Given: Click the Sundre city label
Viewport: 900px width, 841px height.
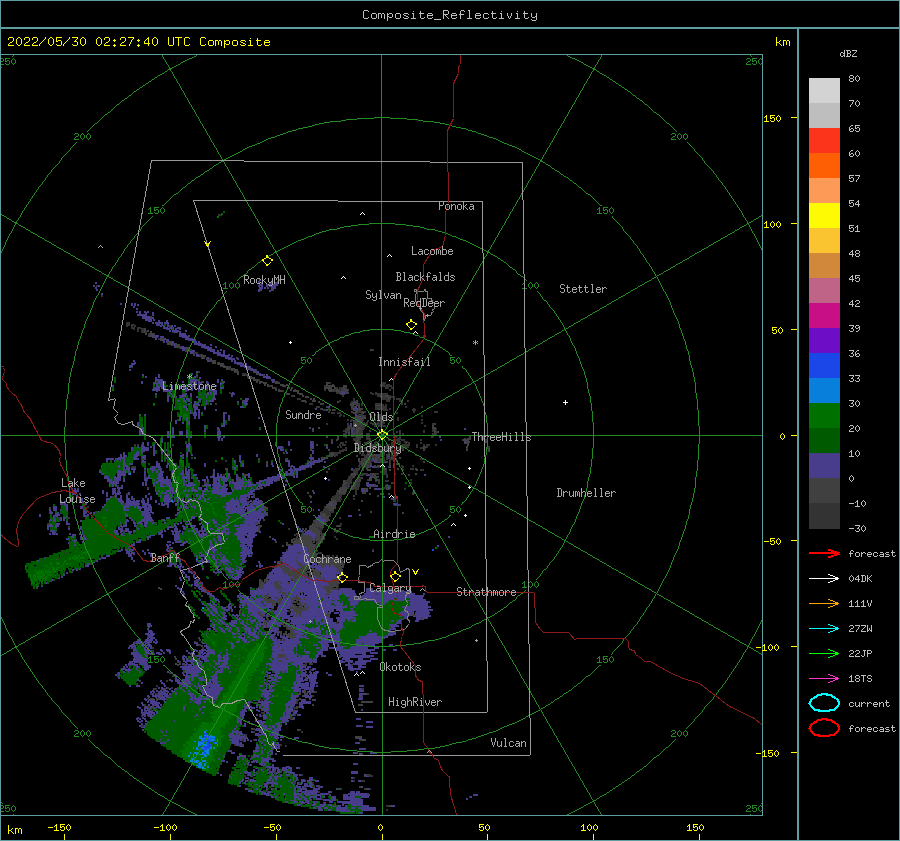Looking at the screenshot, I should tap(303, 414).
